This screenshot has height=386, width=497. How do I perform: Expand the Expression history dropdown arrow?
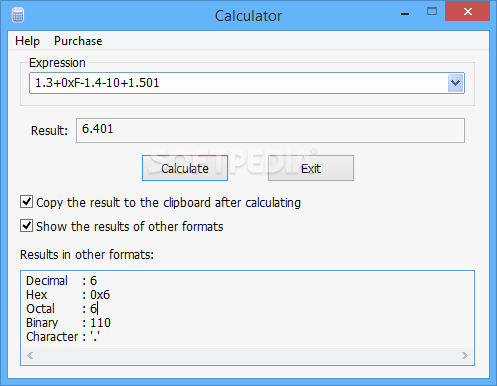[455, 83]
